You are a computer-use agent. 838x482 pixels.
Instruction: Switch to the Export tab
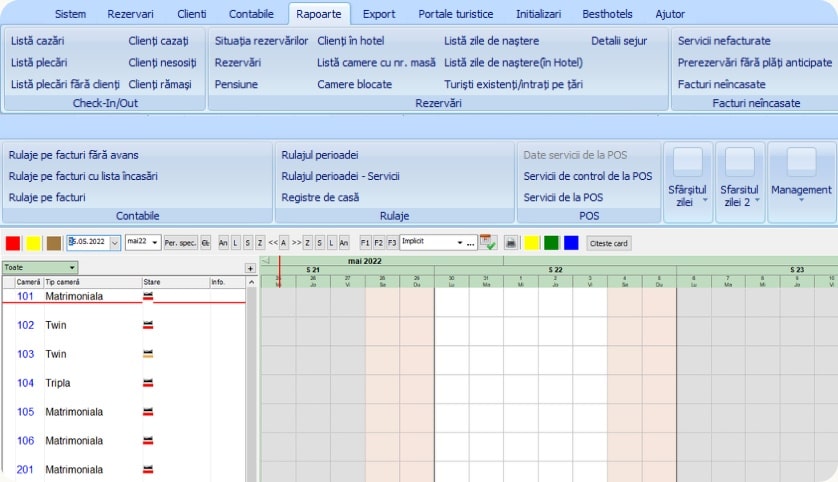tap(379, 15)
